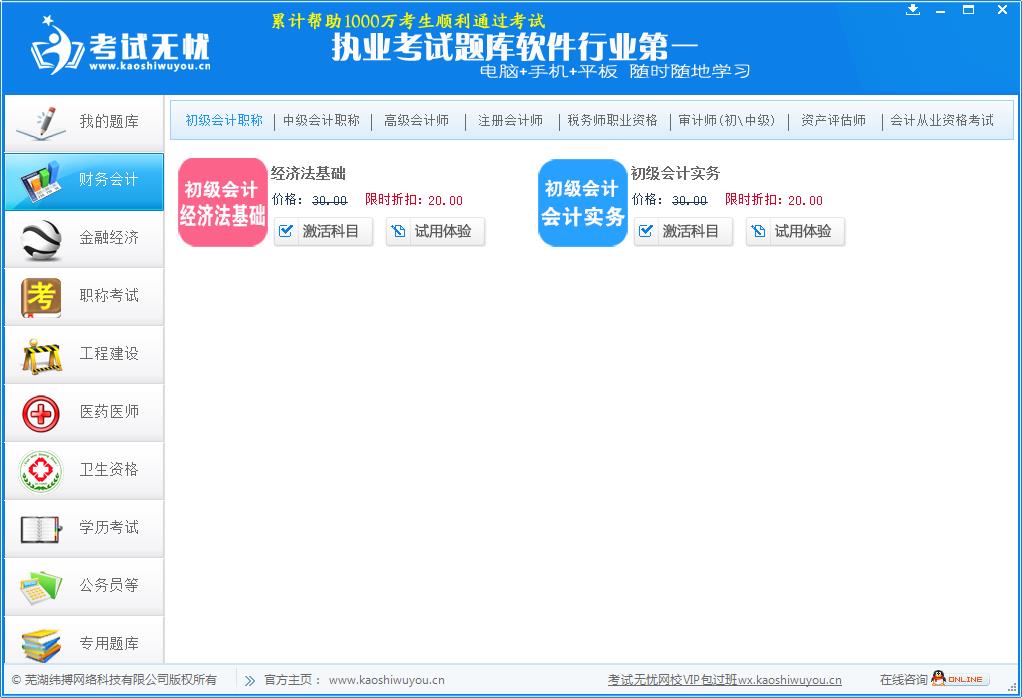Select the 学历考试 notebook icon
Viewport: 1022px width, 698px height.
pyautogui.click(x=40, y=529)
